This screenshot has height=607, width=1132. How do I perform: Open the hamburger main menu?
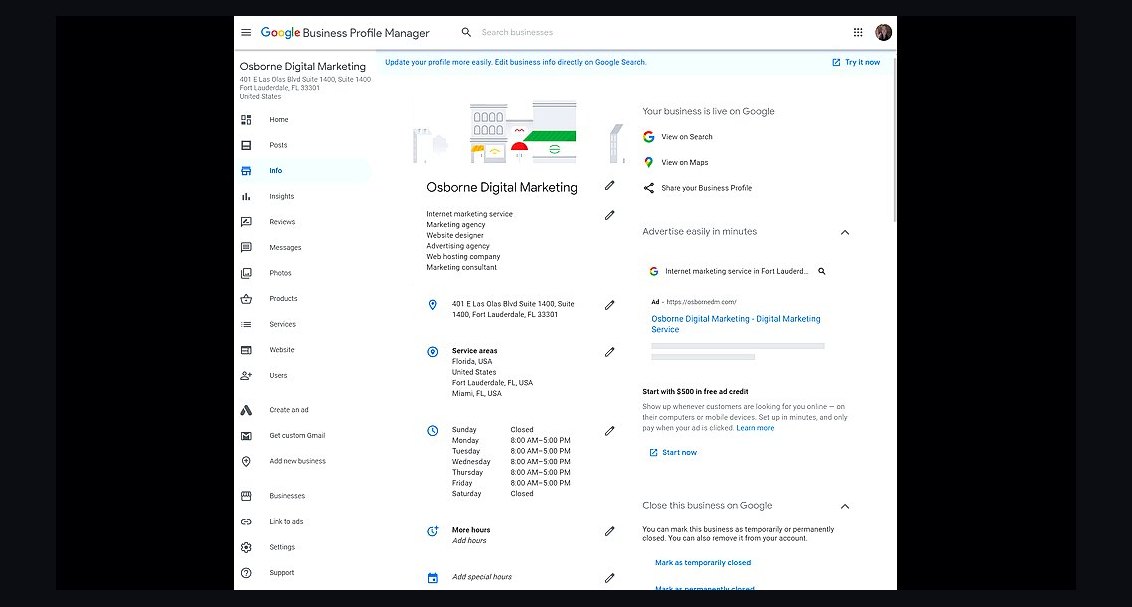[246, 32]
